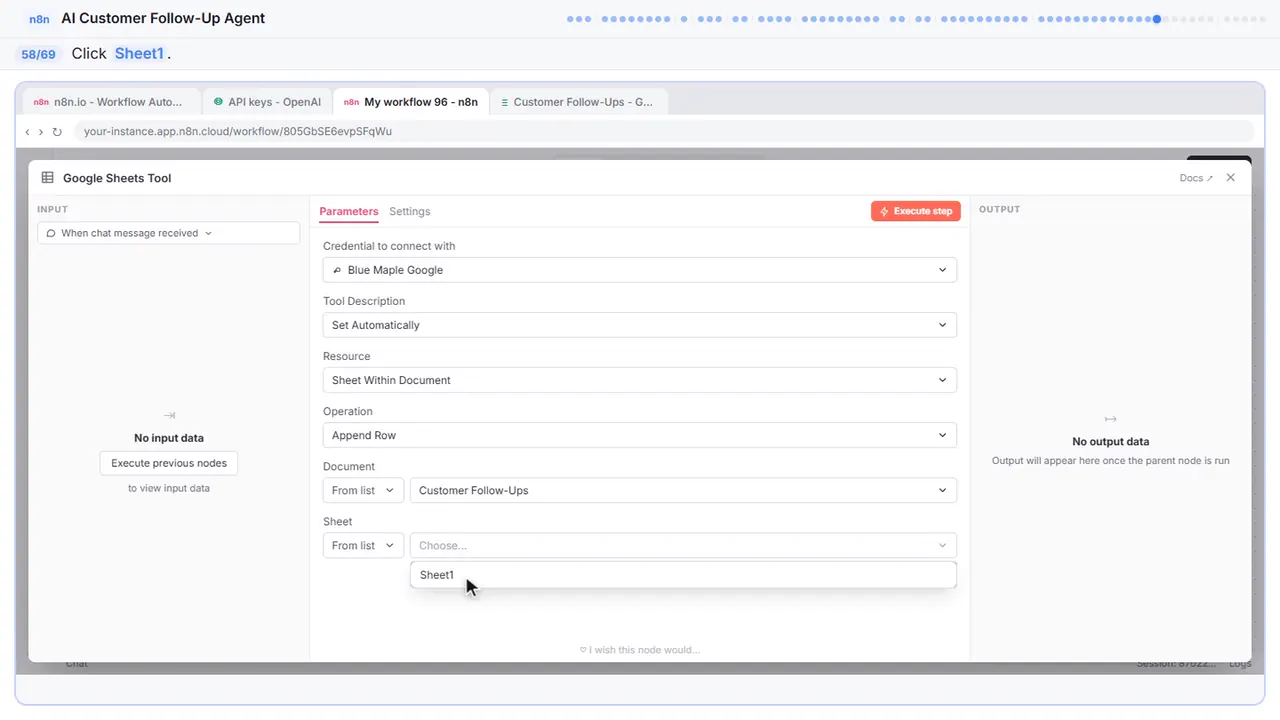Click Execute previous nodes button

coord(169,463)
